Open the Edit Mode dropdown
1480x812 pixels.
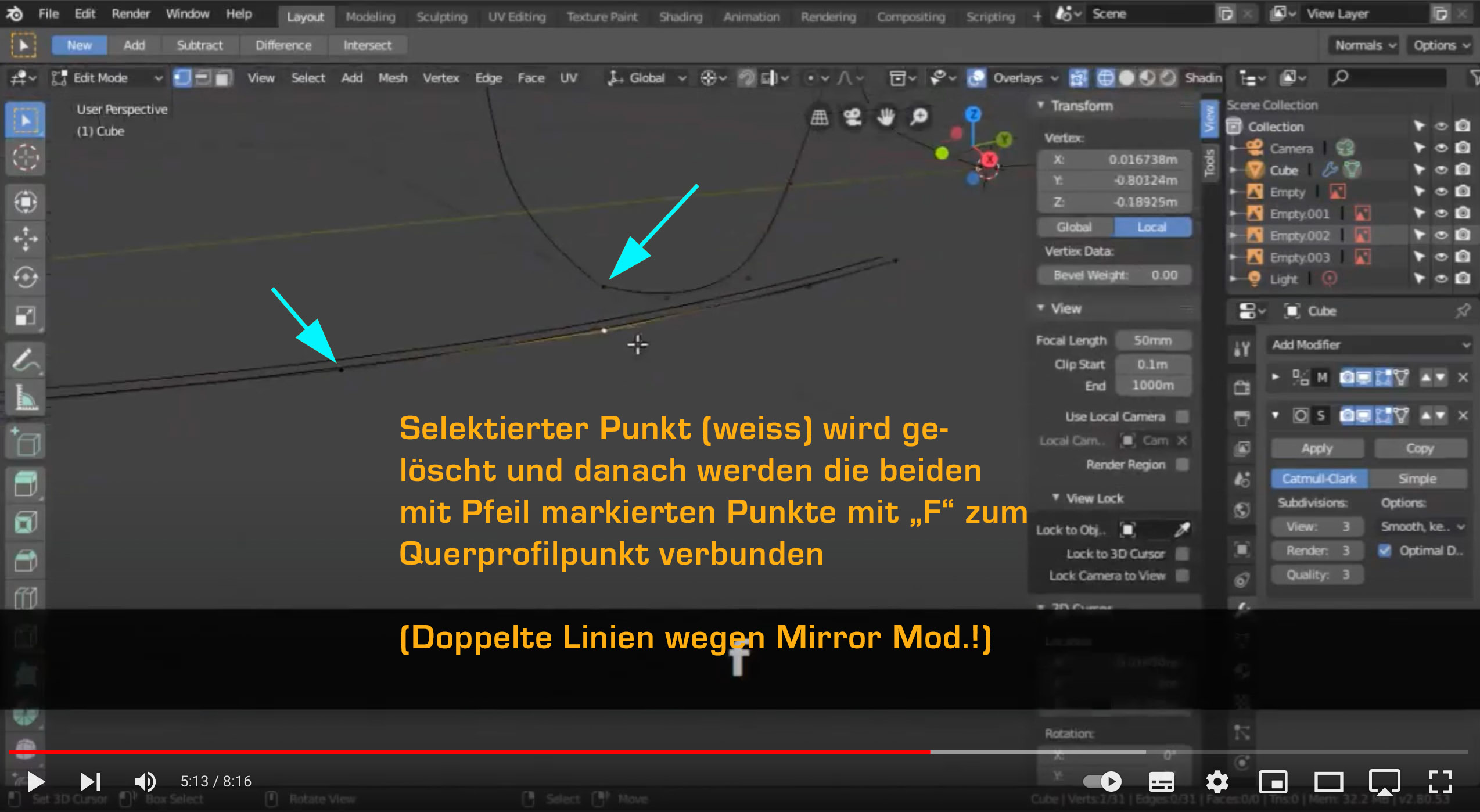coord(107,78)
